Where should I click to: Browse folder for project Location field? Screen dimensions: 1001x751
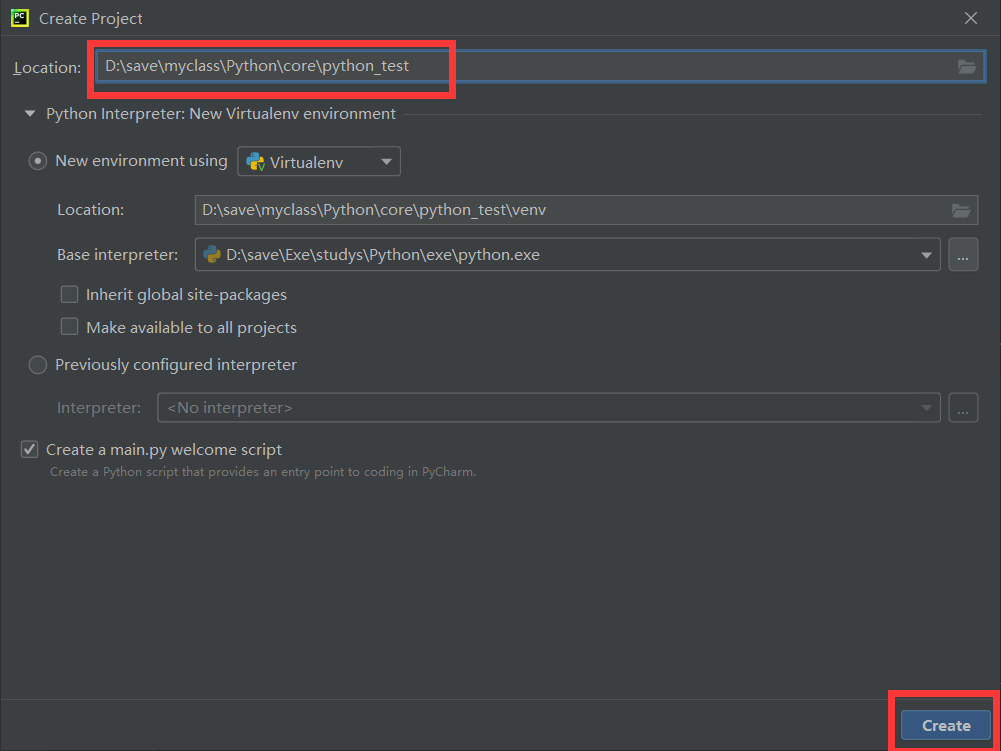point(967,66)
